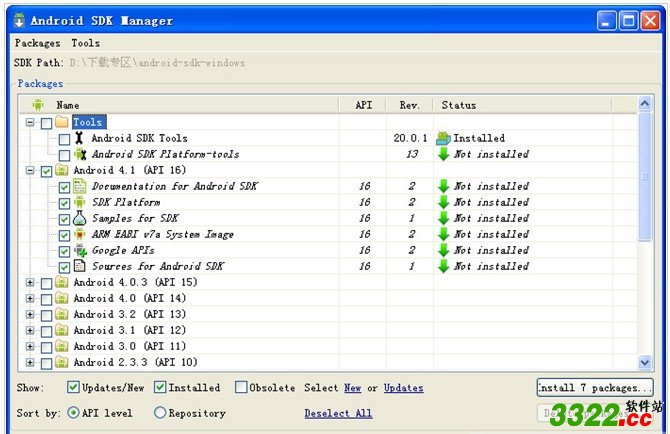Click the Deselect All link
Viewport: 670px width, 434px height.
pyautogui.click(x=338, y=413)
